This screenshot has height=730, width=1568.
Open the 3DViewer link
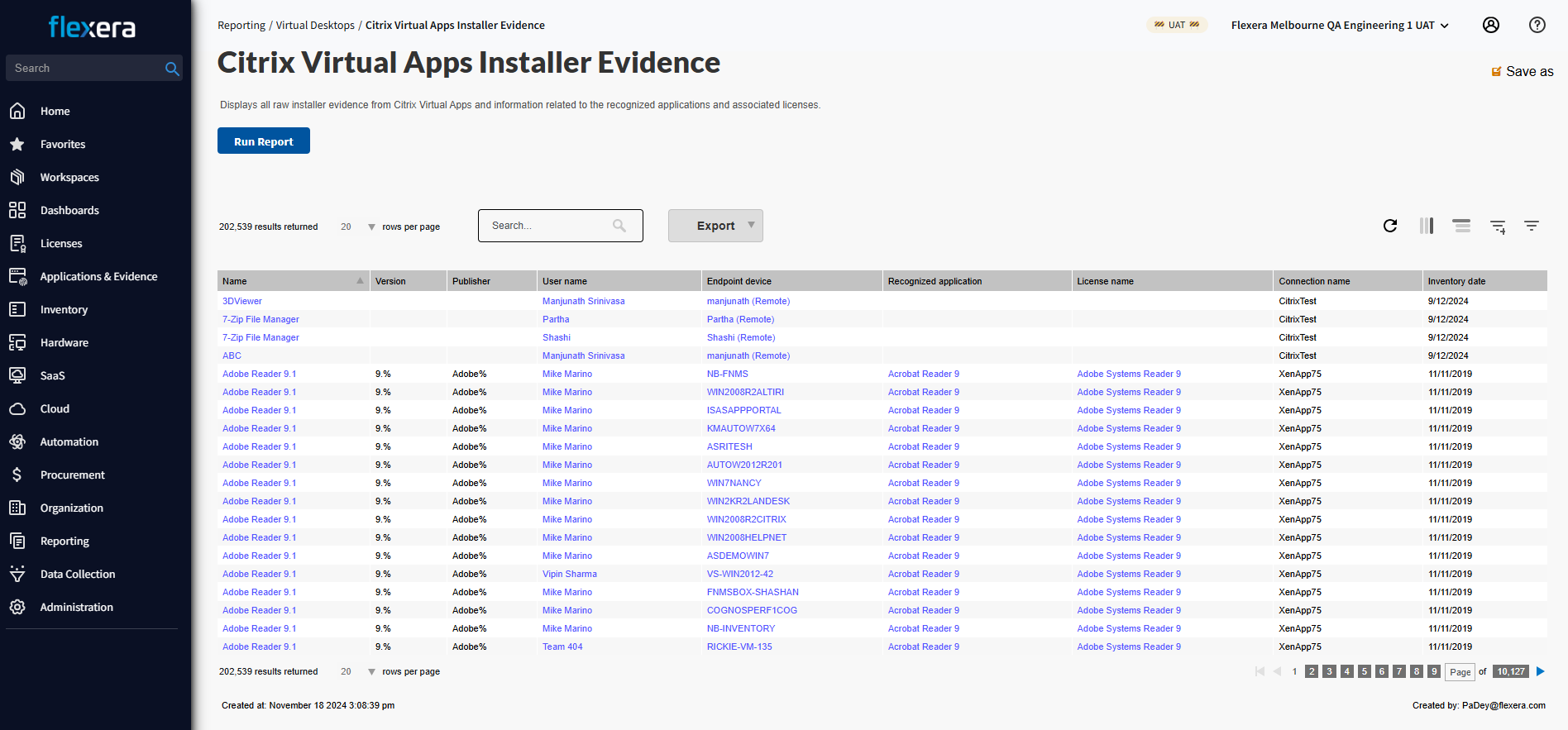tap(242, 301)
